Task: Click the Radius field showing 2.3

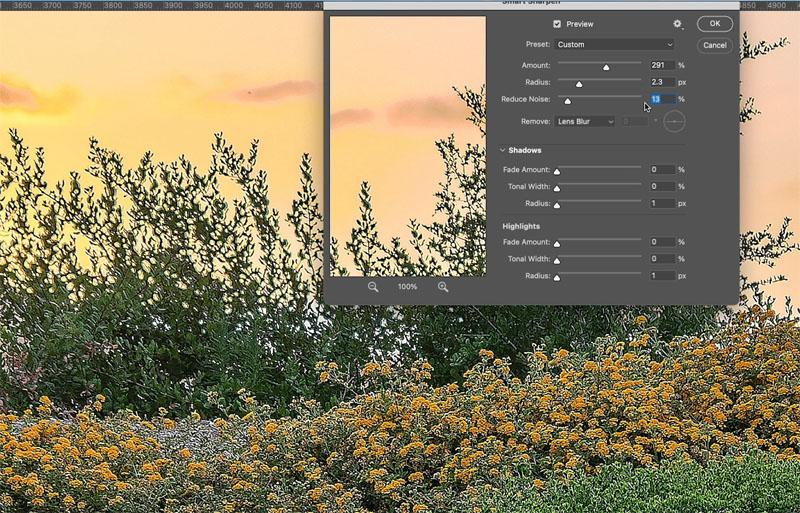Action: click(x=662, y=82)
